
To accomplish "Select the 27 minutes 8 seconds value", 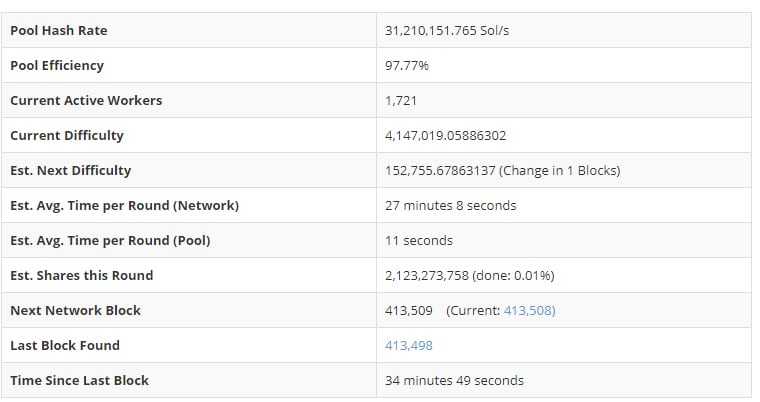I will pyautogui.click(x=450, y=205).
